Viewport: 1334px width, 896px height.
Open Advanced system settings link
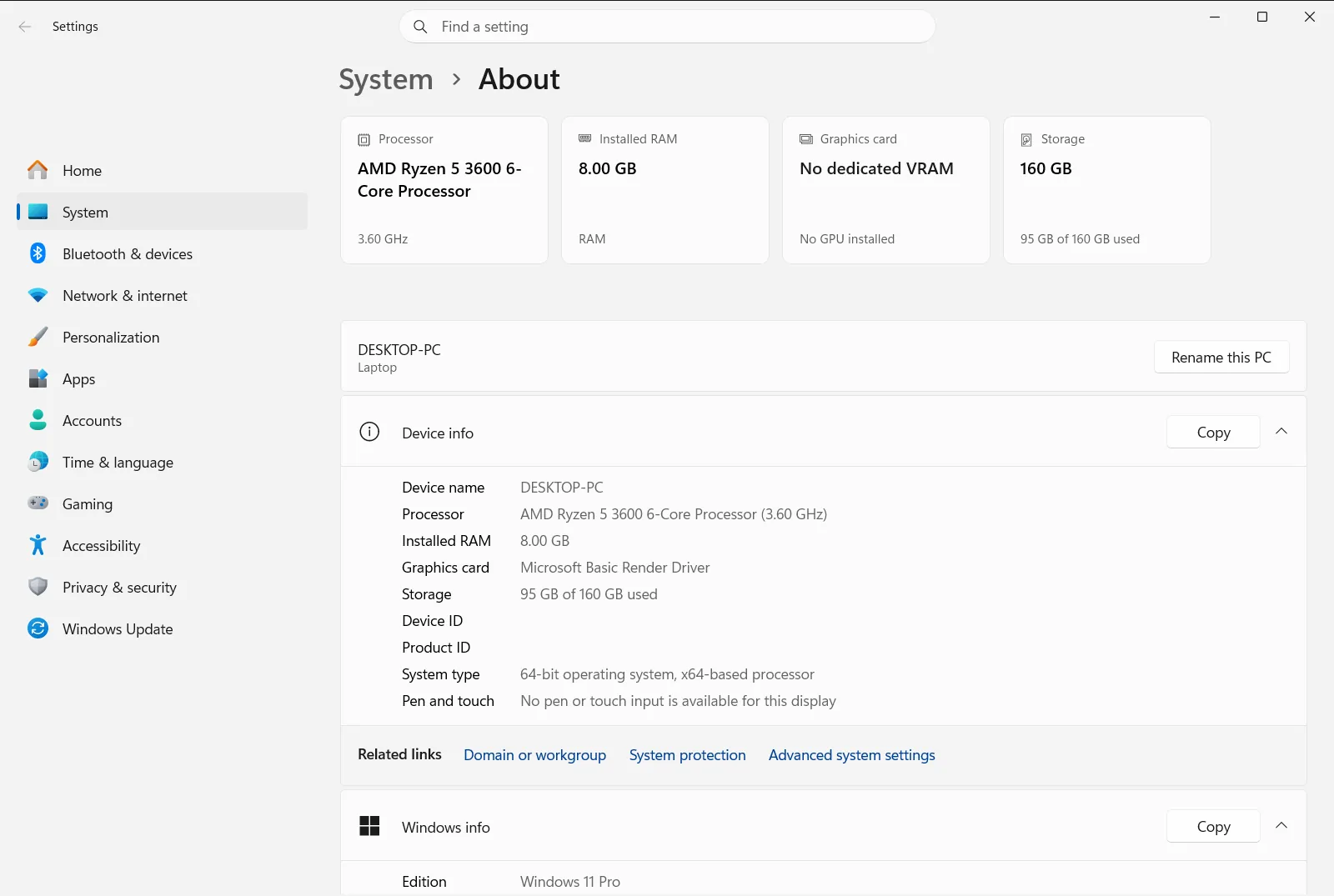pos(851,755)
